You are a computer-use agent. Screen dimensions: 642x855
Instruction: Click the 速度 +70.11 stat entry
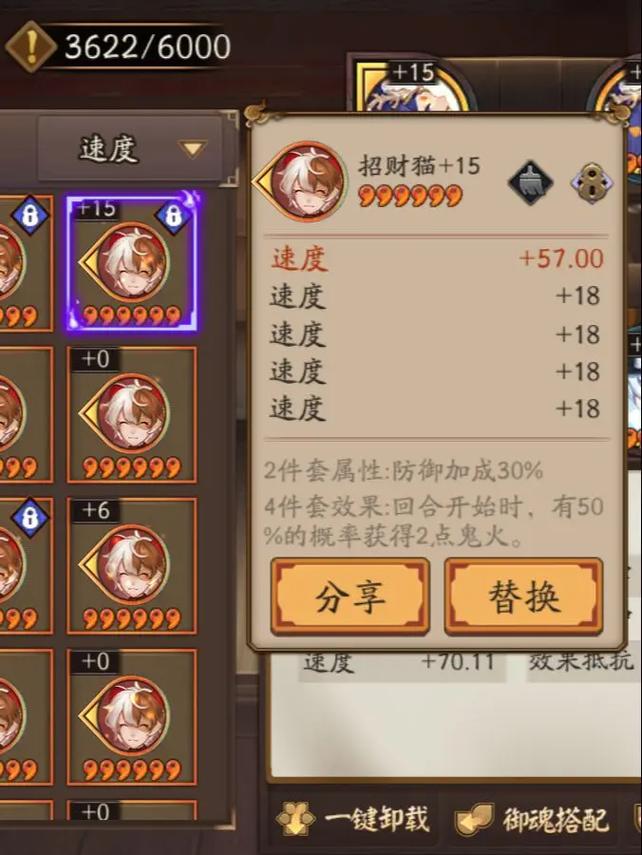(x=399, y=663)
